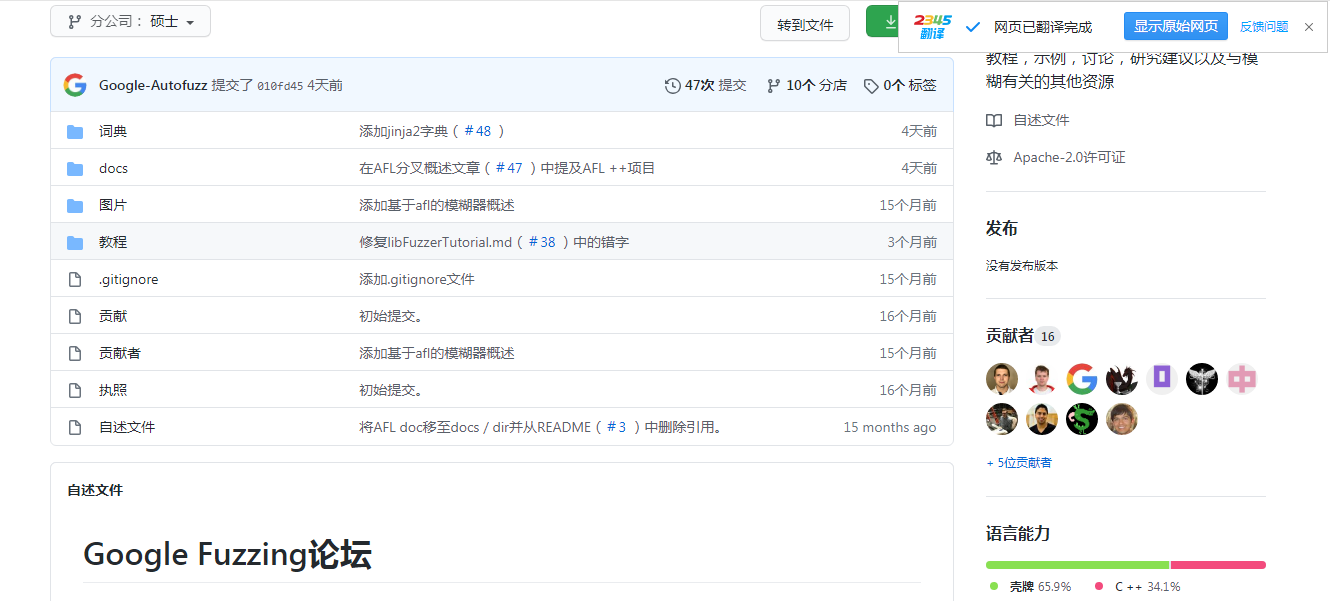1330x601 pixels.
Task: Open the Google-Autofuzz author link
Action: pos(153,85)
